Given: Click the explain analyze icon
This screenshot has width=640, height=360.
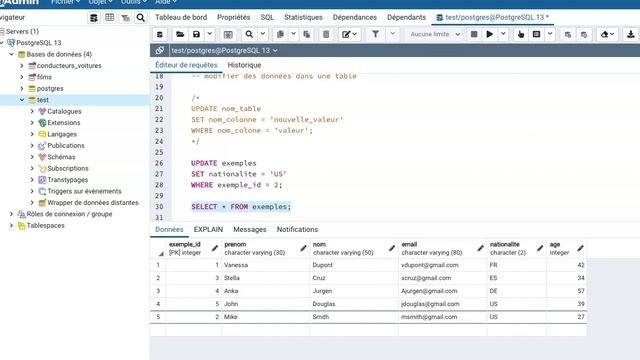Looking at the screenshot, I should [536, 34].
